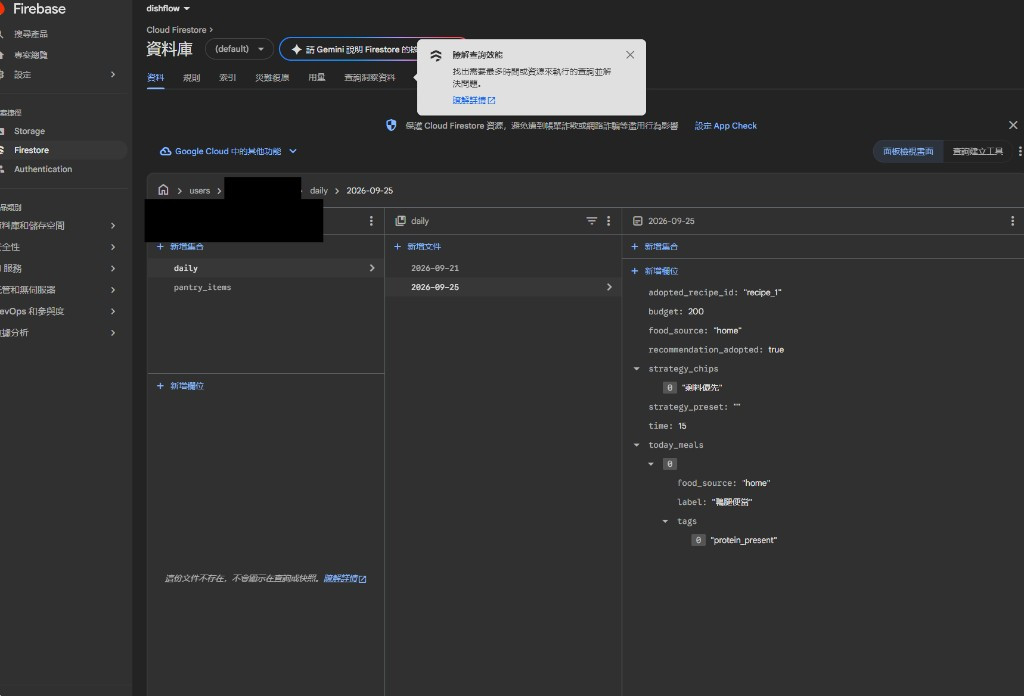Open the 資料 tab
This screenshot has height=696, width=1024.
(155, 78)
